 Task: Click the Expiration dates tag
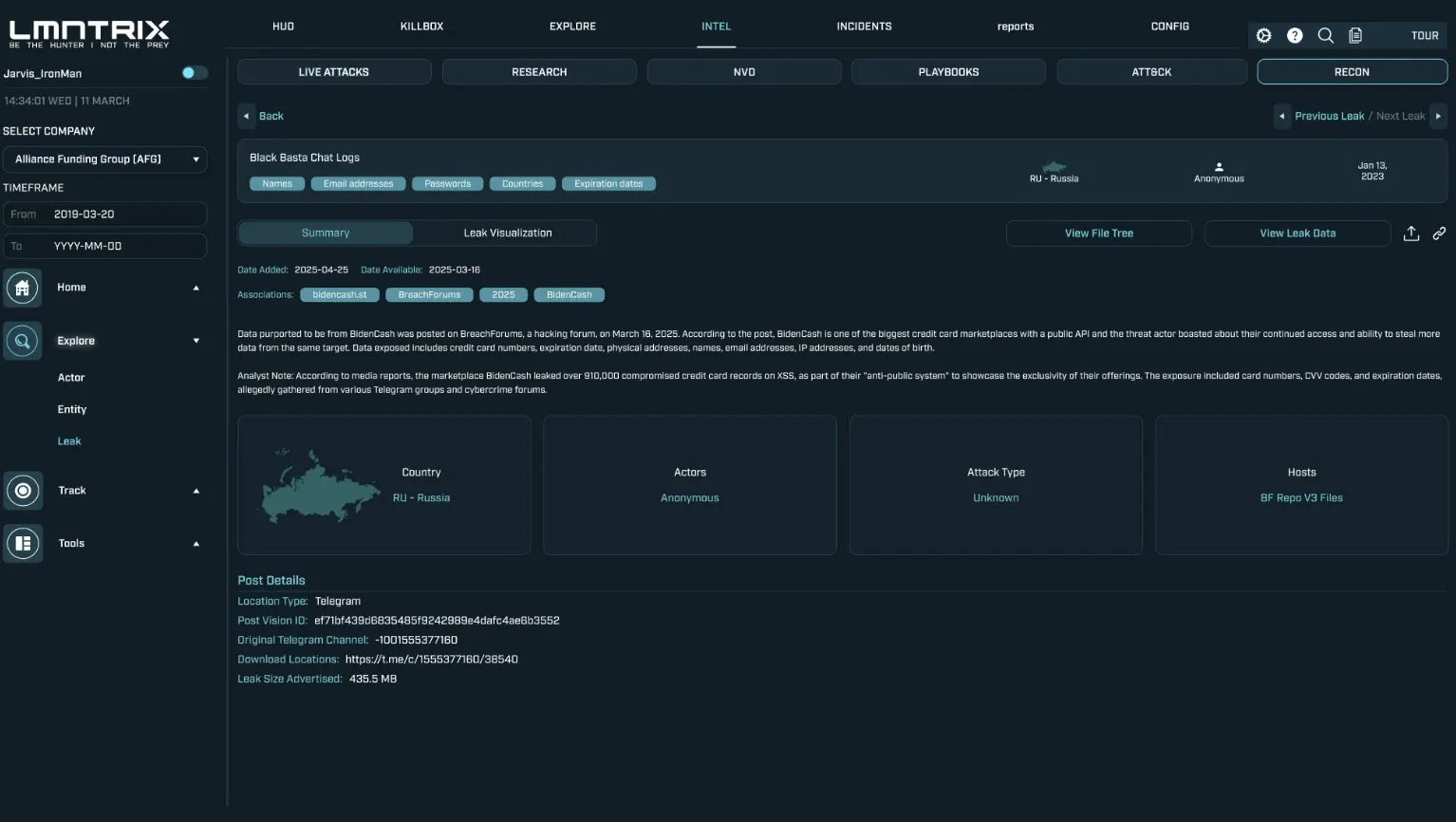coord(608,184)
